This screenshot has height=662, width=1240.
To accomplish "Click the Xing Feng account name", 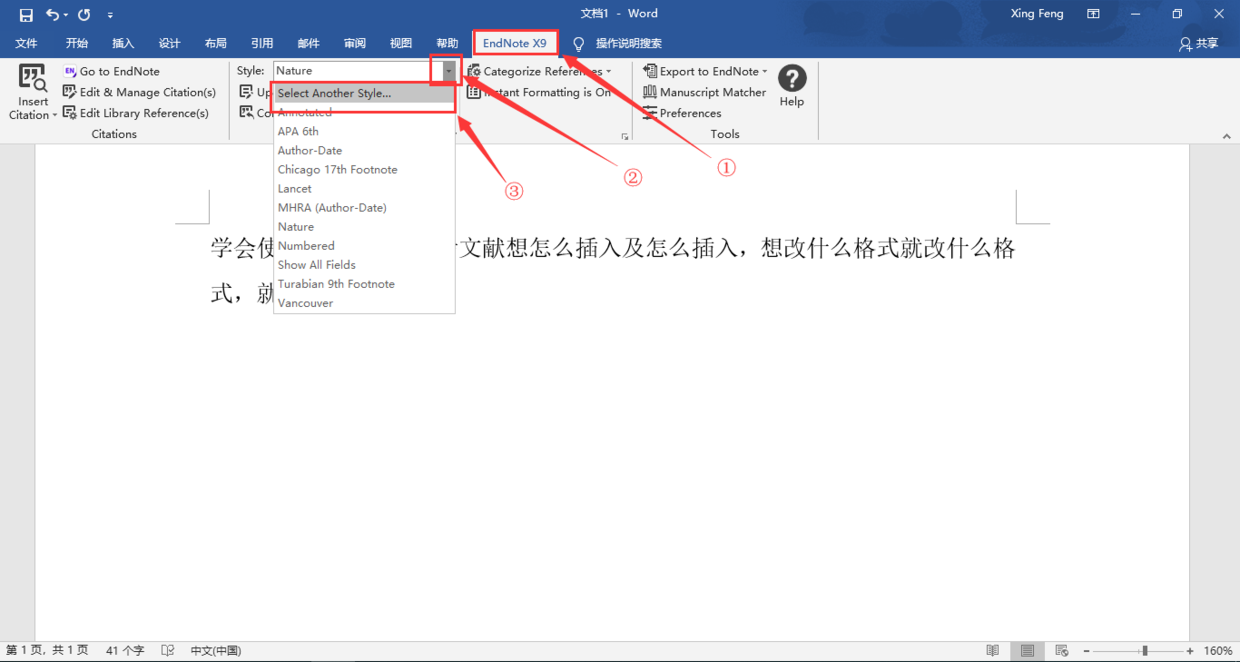I will tap(1037, 14).
